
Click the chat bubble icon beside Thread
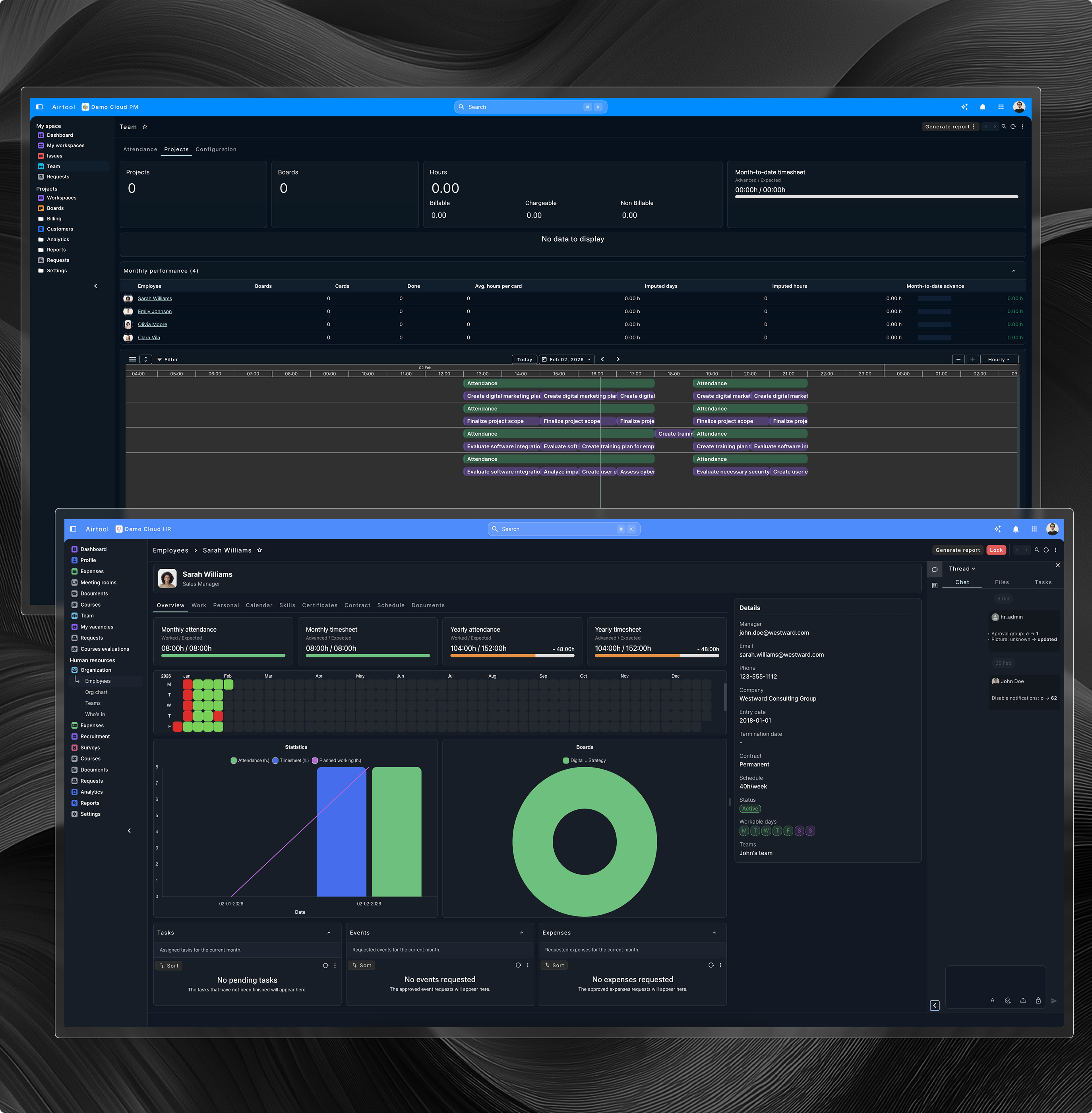click(934, 570)
